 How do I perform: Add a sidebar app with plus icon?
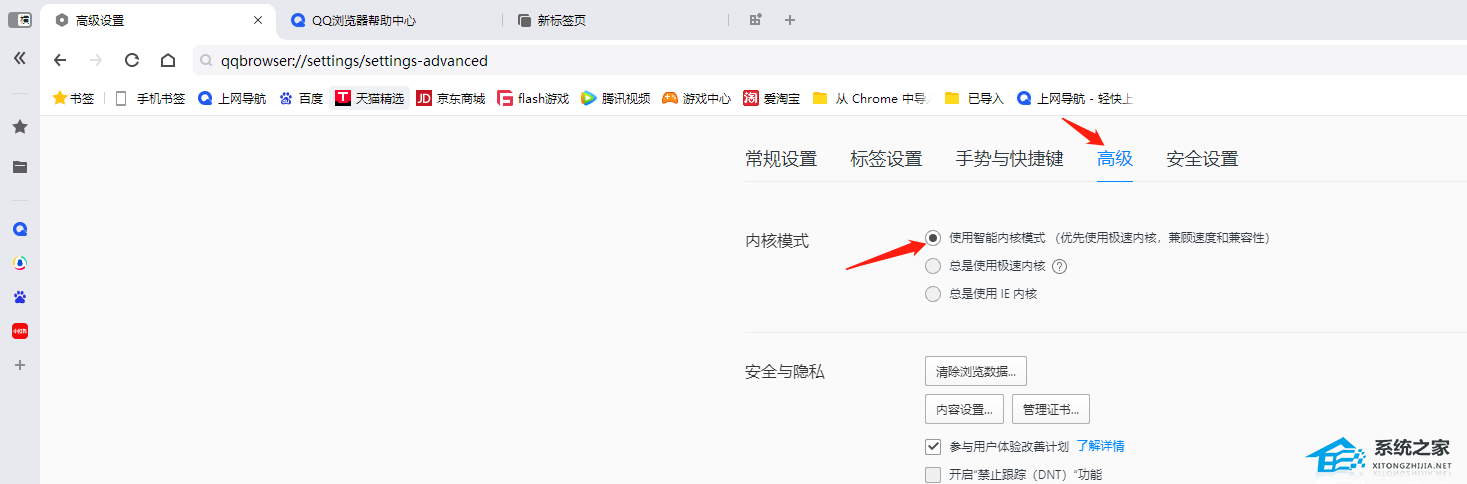click(19, 365)
